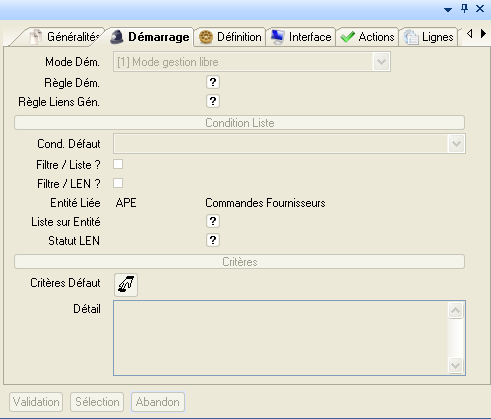Open the Mode Dém. dropdown
The image size is (491, 419).
pyautogui.click(x=382, y=62)
